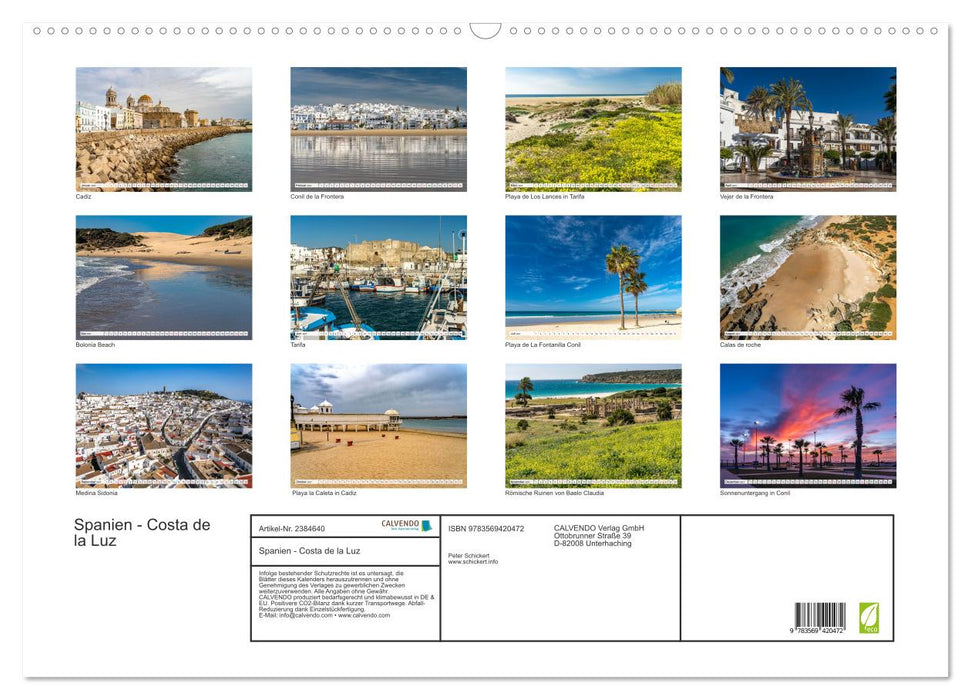Click the D-82008 Unterhaching line
This screenshot has height=700, width=971.
coord(593,543)
